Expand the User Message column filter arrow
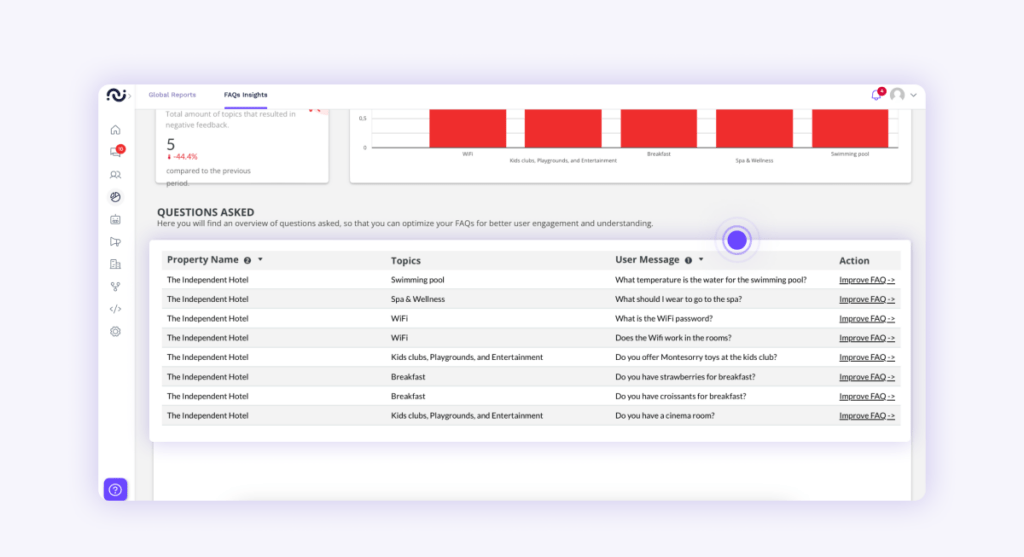This screenshot has width=1024, height=557. pos(701,260)
